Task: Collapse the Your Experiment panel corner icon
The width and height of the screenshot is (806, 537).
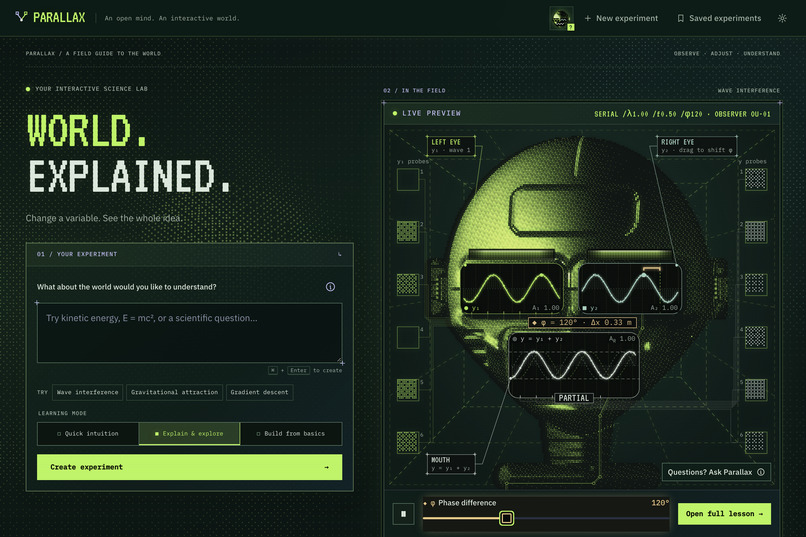Action: pyautogui.click(x=340, y=254)
